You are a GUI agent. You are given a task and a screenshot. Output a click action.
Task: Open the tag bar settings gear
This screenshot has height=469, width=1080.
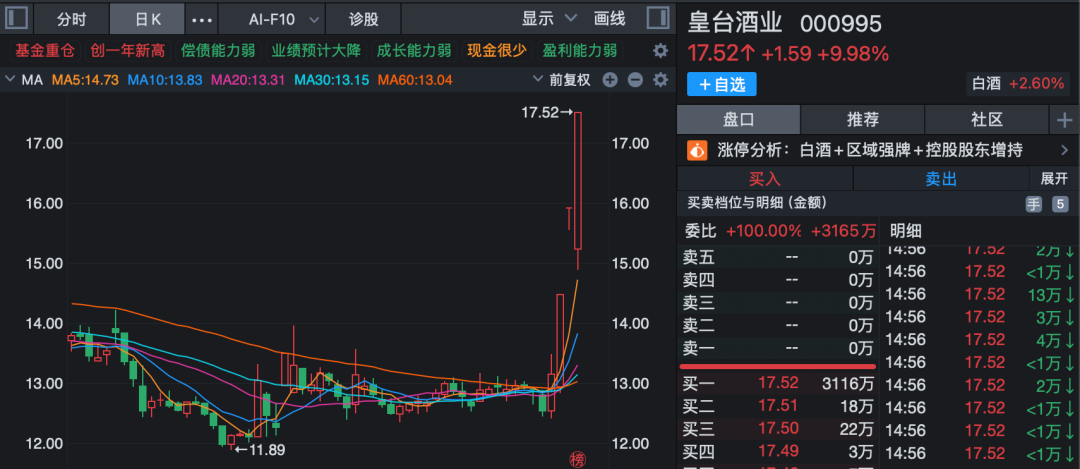pos(660,51)
